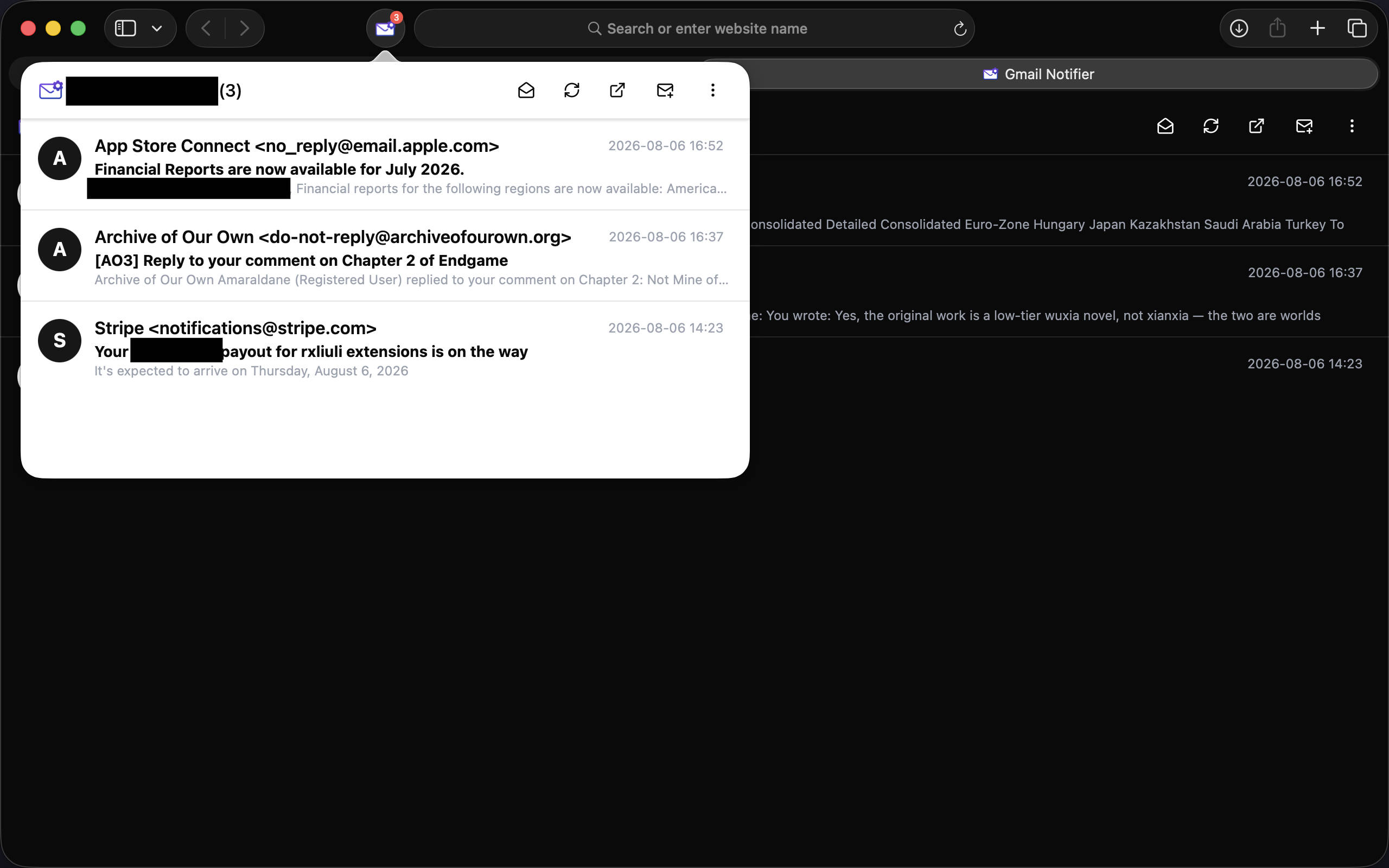Image resolution: width=1389 pixels, height=868 pixels.
Task: Click the refresh icon on the background page
Action: point(1211,126)
